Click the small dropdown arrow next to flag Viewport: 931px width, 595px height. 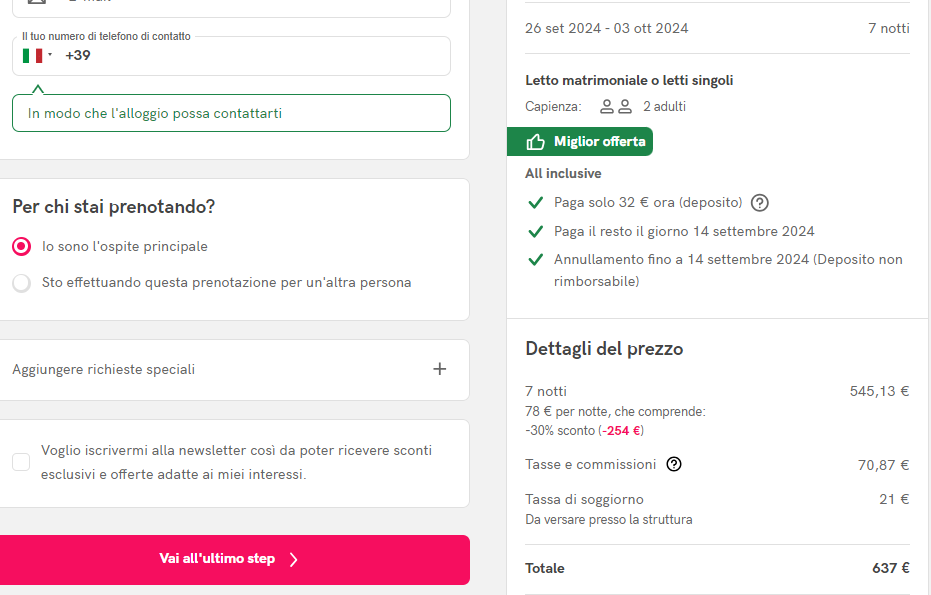50,55
